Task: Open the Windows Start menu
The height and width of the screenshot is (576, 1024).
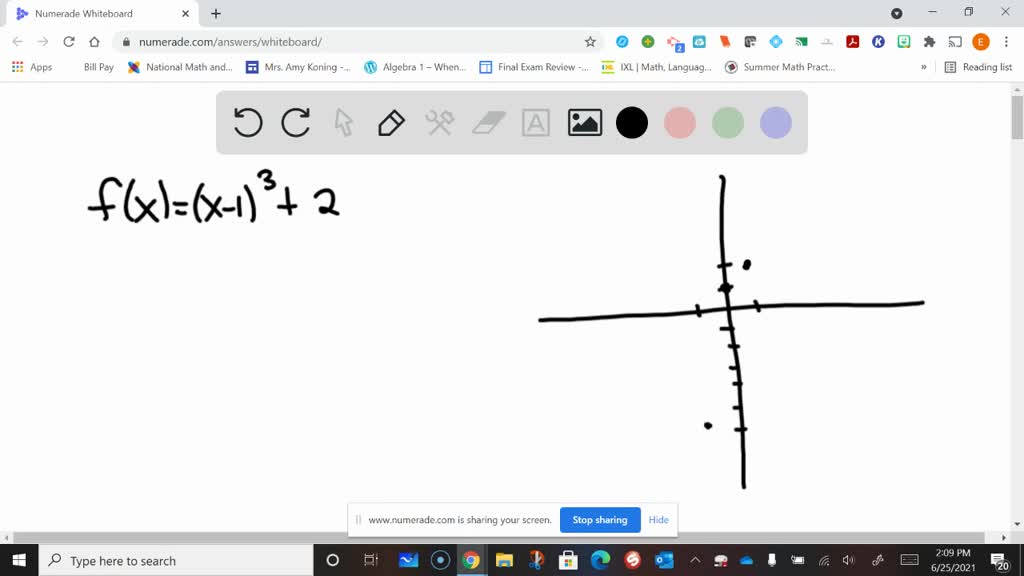Action: (19, 560)
